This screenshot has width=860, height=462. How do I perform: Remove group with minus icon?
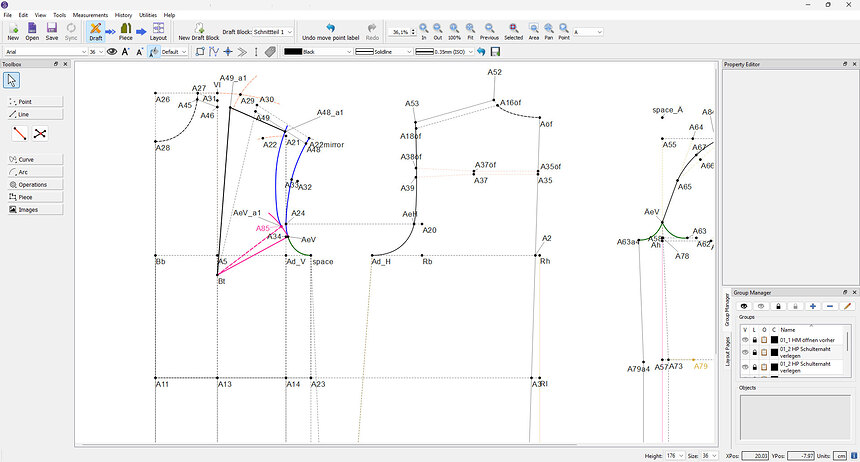coord(830,306)
